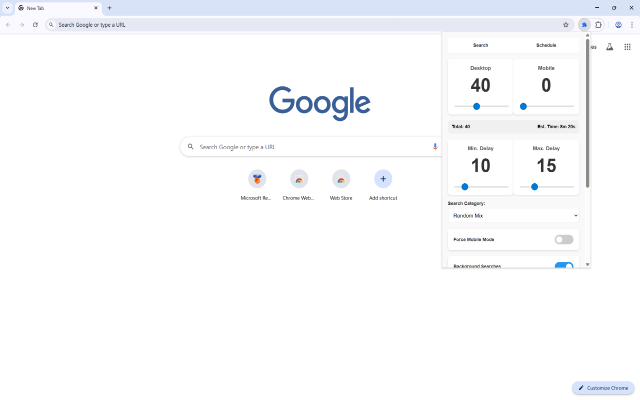
Task: Click the Min. Delay value 10
Action: pyautogui.click(x=480, y=166)
